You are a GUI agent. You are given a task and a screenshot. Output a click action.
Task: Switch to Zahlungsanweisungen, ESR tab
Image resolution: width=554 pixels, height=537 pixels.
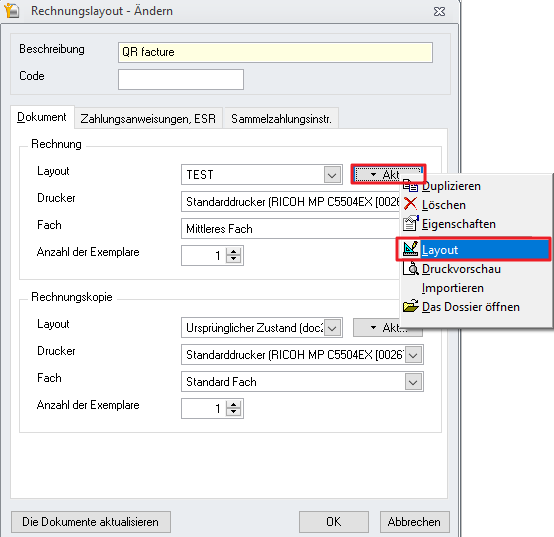click(148, 118)
